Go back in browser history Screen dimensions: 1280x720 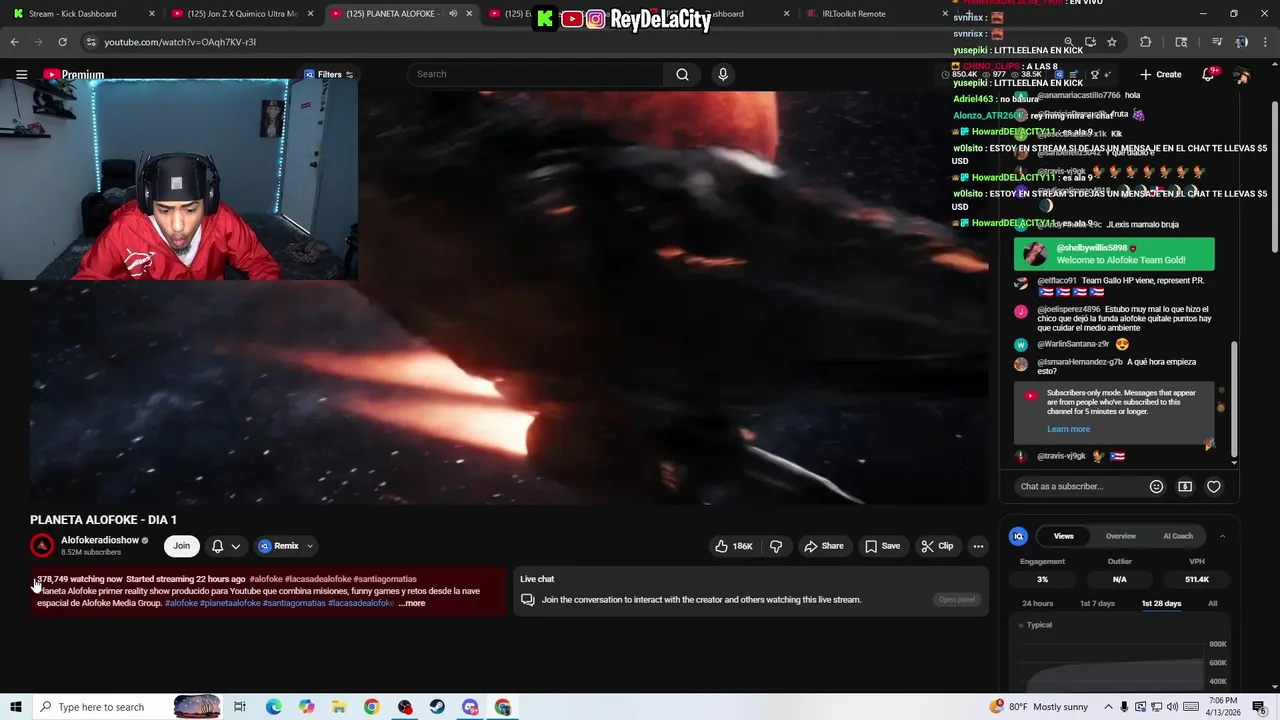pyautogui.click(x=15, y=42)
